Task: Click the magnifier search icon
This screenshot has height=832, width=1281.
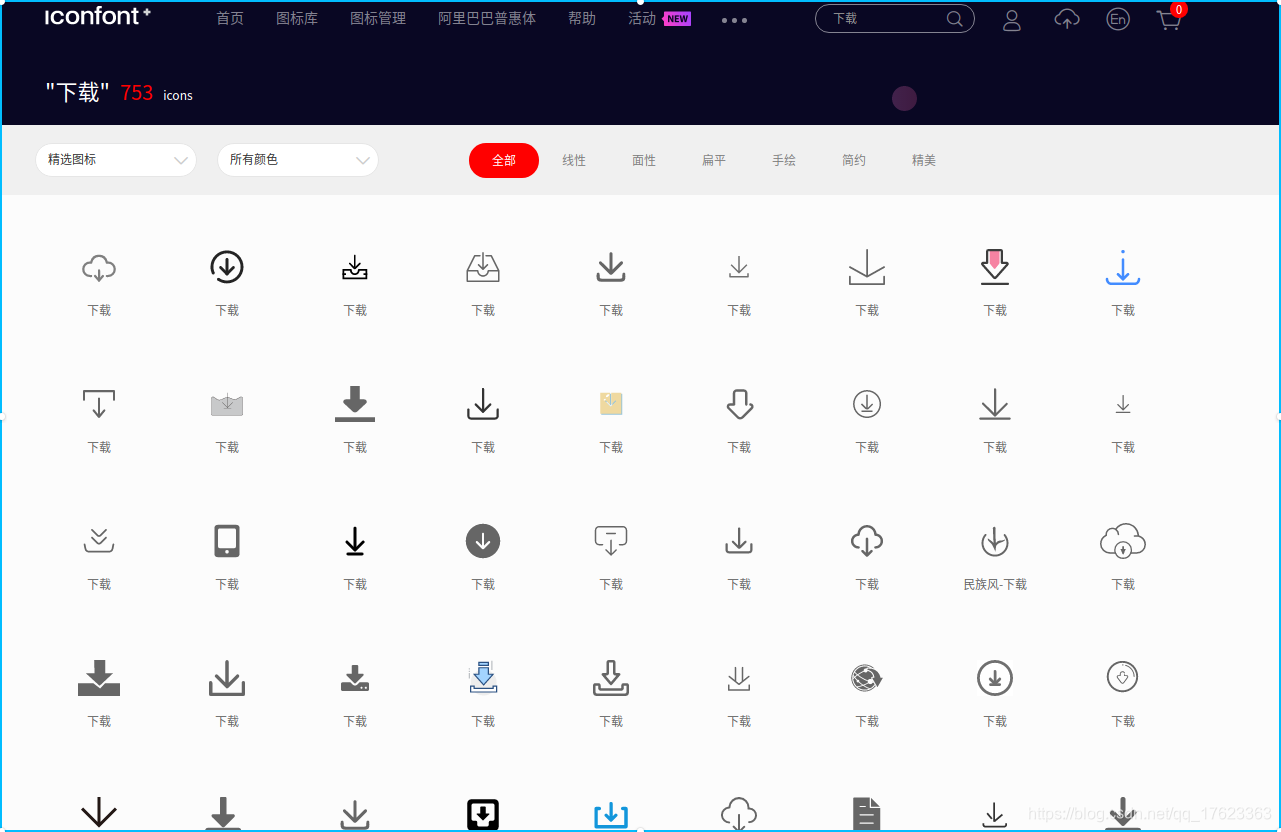Action: tap(955, 19)
